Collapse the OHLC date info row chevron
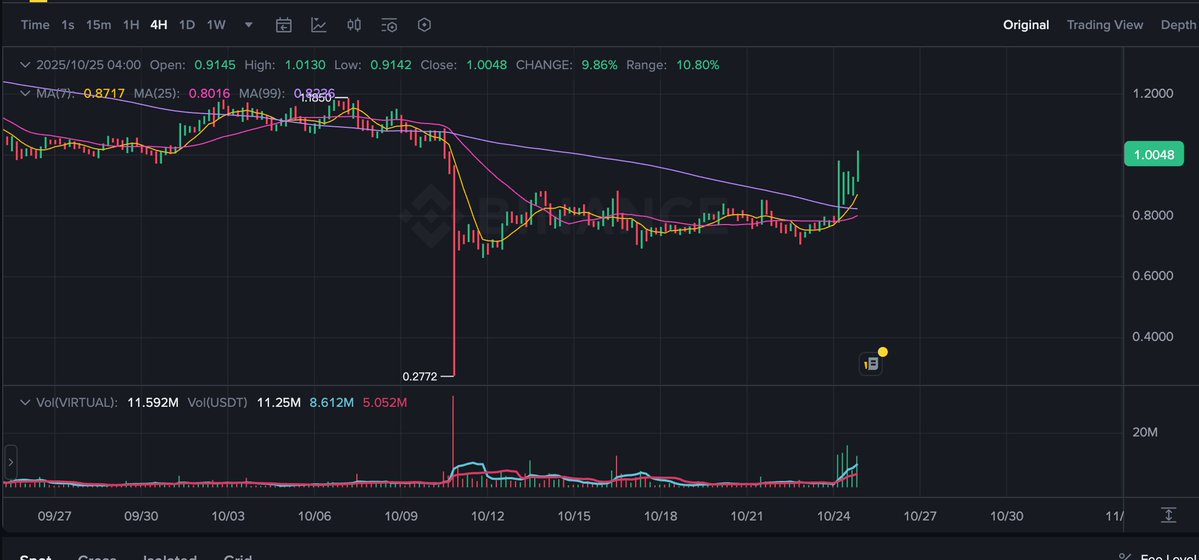 [25, 65]
